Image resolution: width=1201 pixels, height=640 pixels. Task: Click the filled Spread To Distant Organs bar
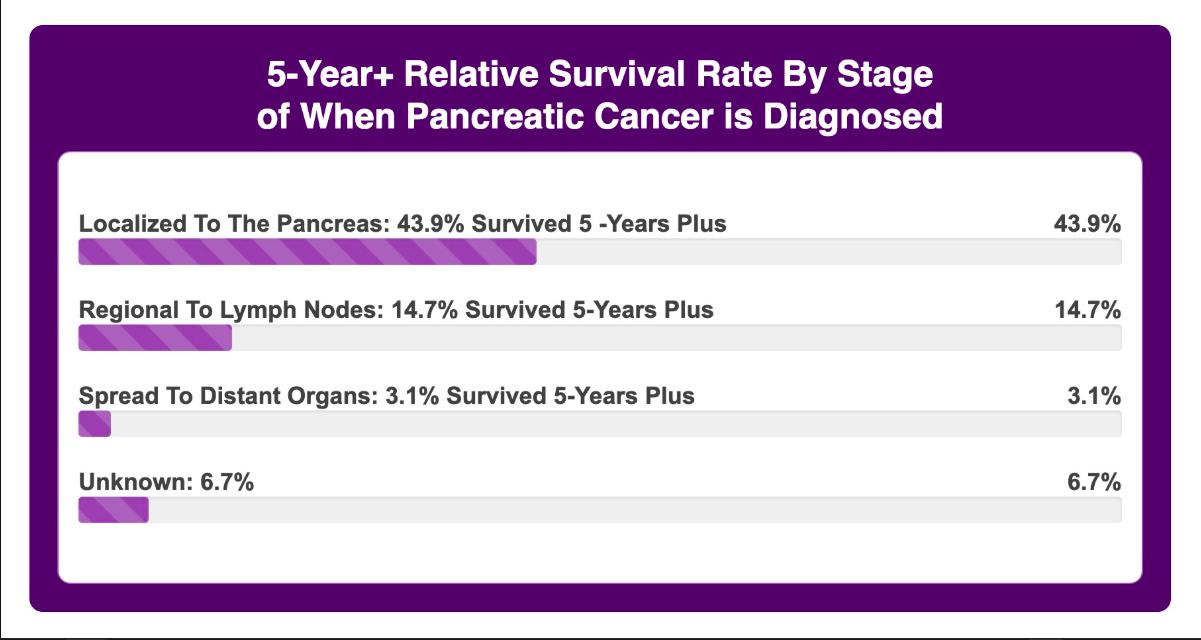coord(94,424)
